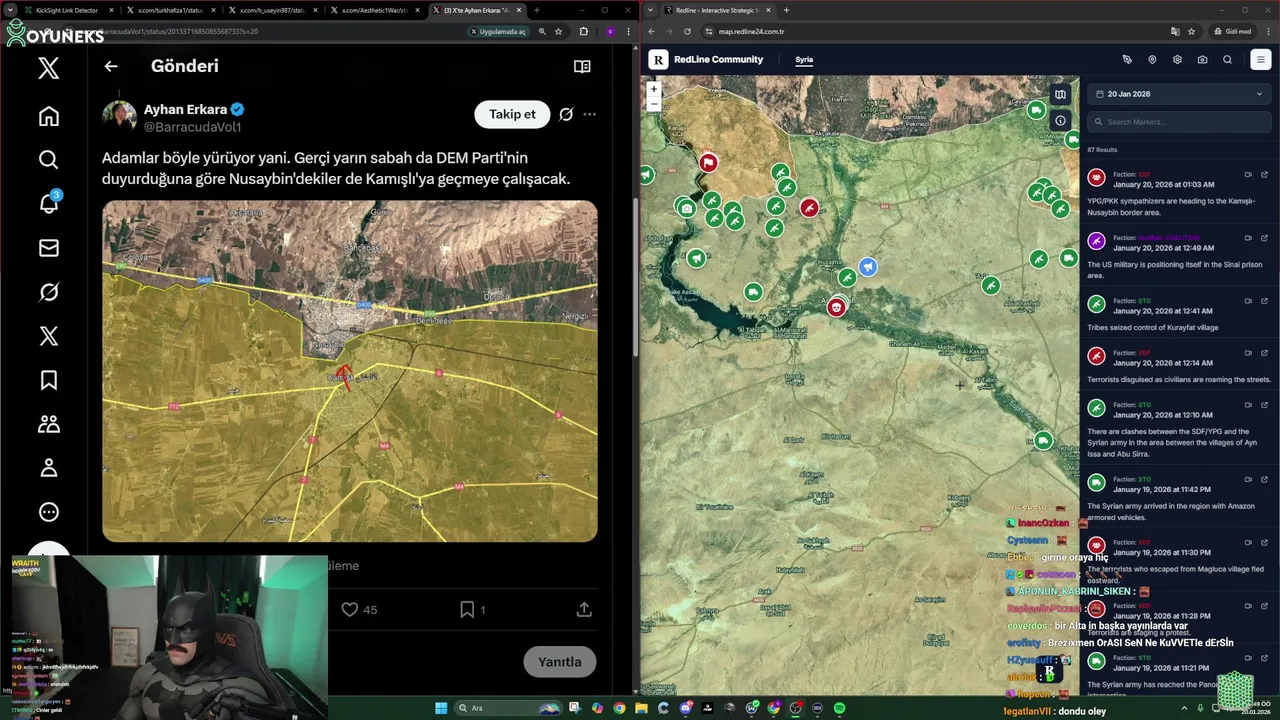
Task: Open Bookmarks in X sidebar
Action: tap(48, 380)
